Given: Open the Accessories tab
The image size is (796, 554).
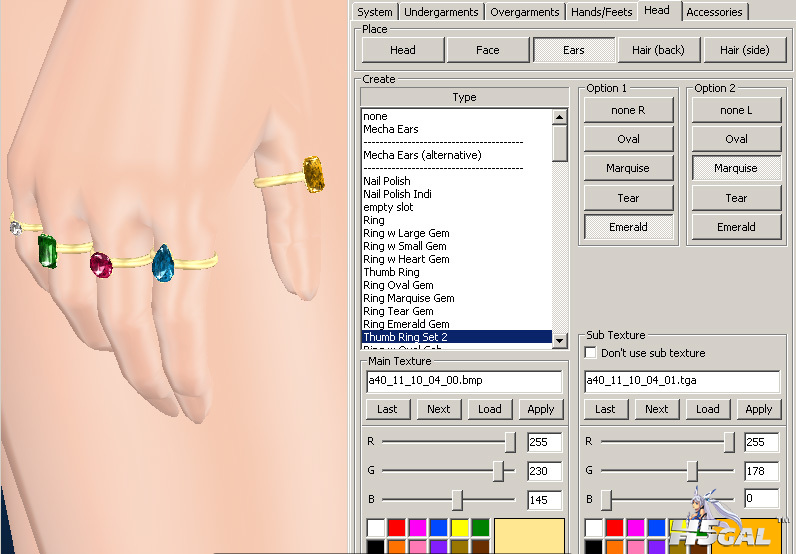Looking at the screenshot, I should (x=714, y=12).
